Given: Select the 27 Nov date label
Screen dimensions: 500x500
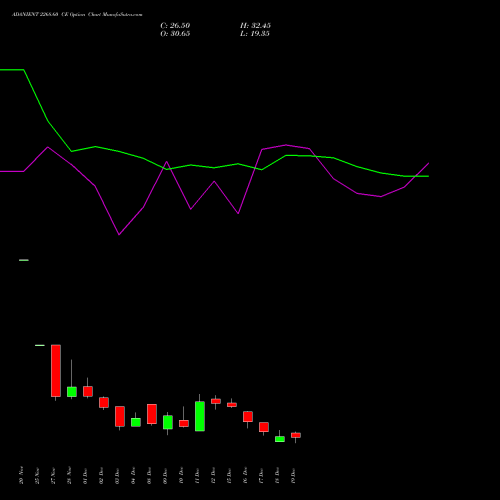Looking at the screenshot, I should [x=53, y=475].
